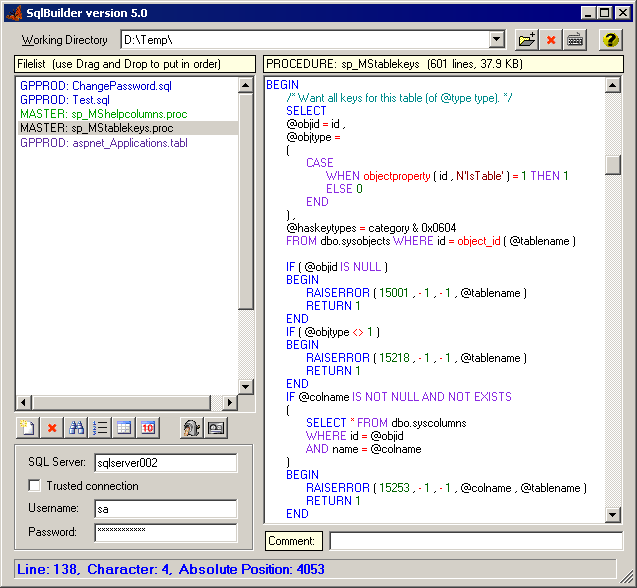637x588 pixels.
Task: Click the Comment text field
Action: 476,541
